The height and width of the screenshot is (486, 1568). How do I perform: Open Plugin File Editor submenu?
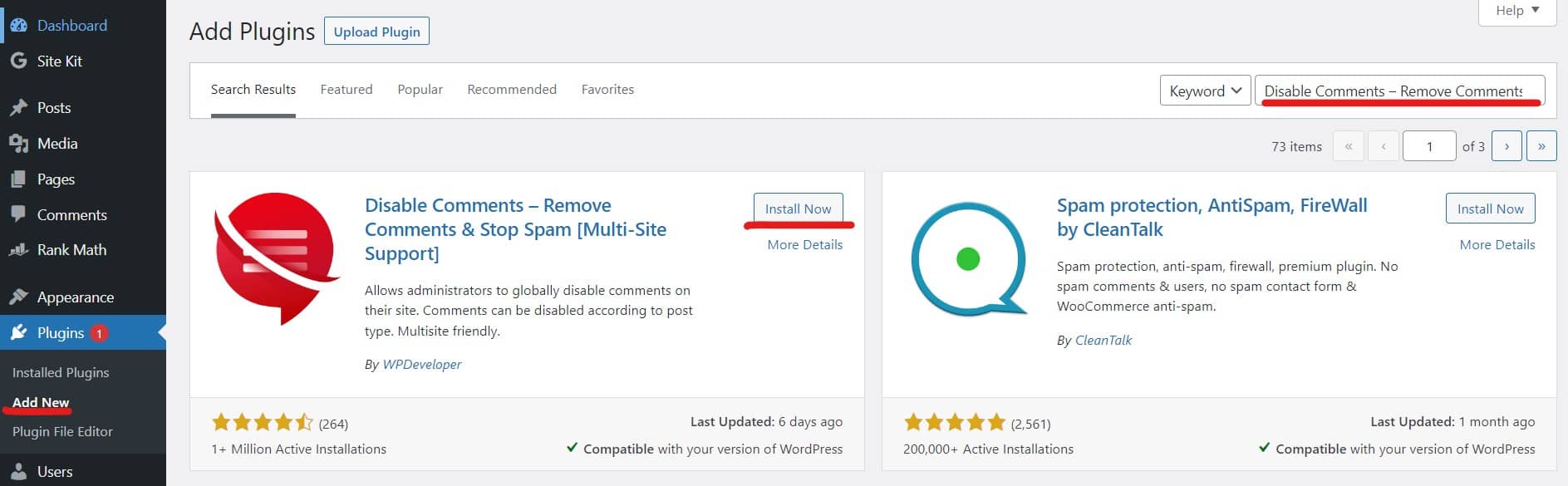tap(62, 432)
